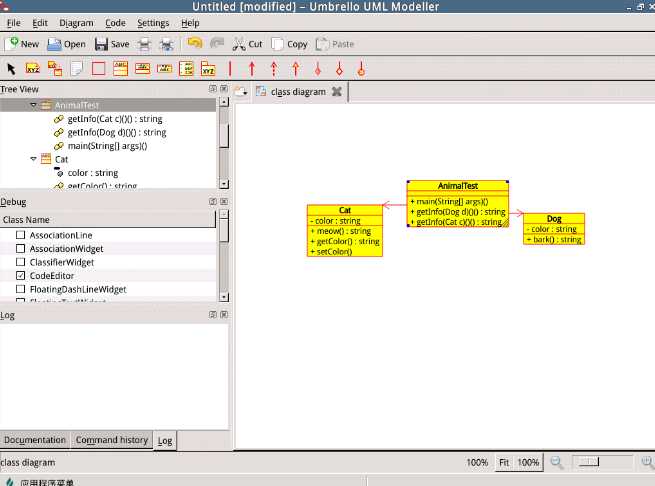Close the Log panel

tap(224, 314)
